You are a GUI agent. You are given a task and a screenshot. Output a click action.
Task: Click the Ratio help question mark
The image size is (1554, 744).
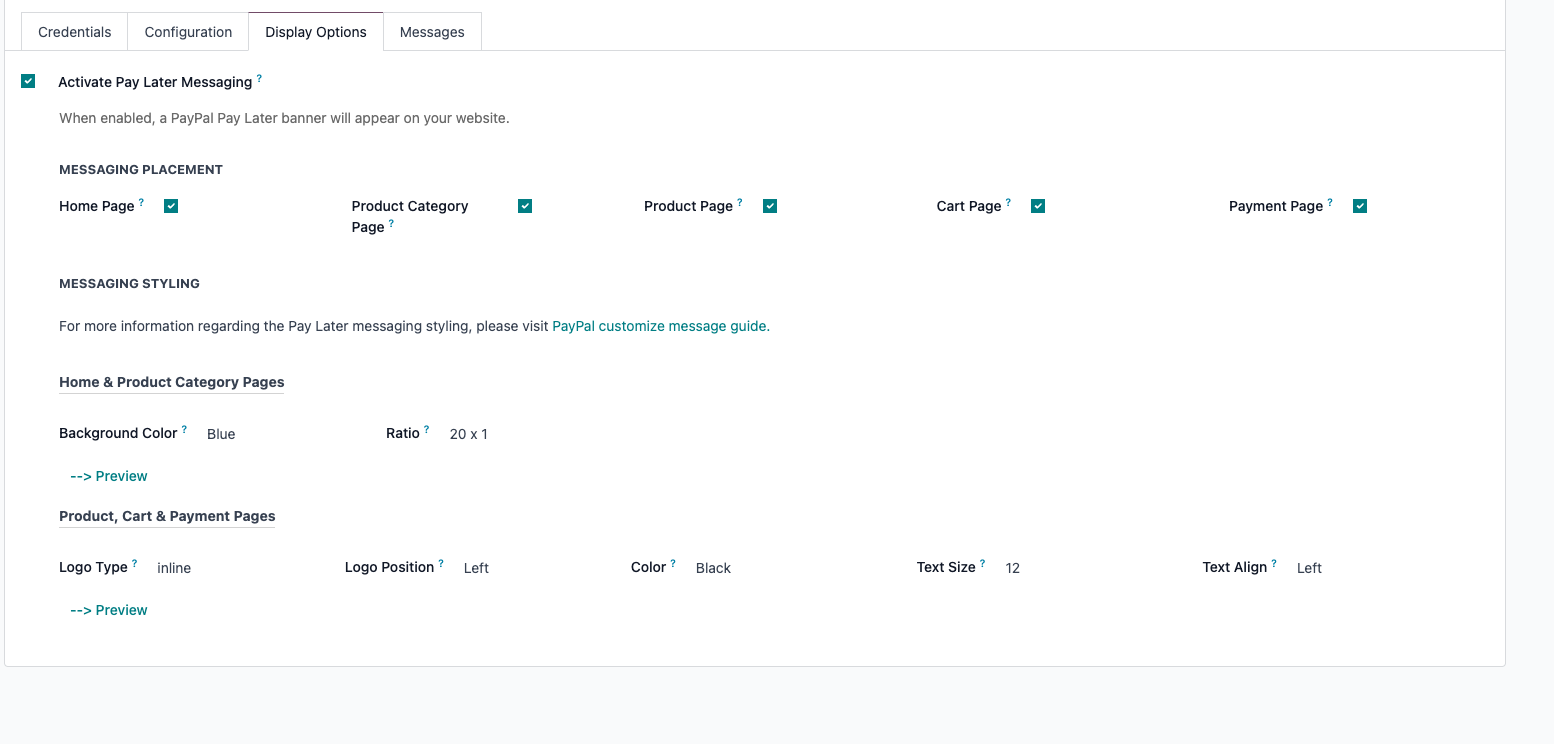[427, 429]
